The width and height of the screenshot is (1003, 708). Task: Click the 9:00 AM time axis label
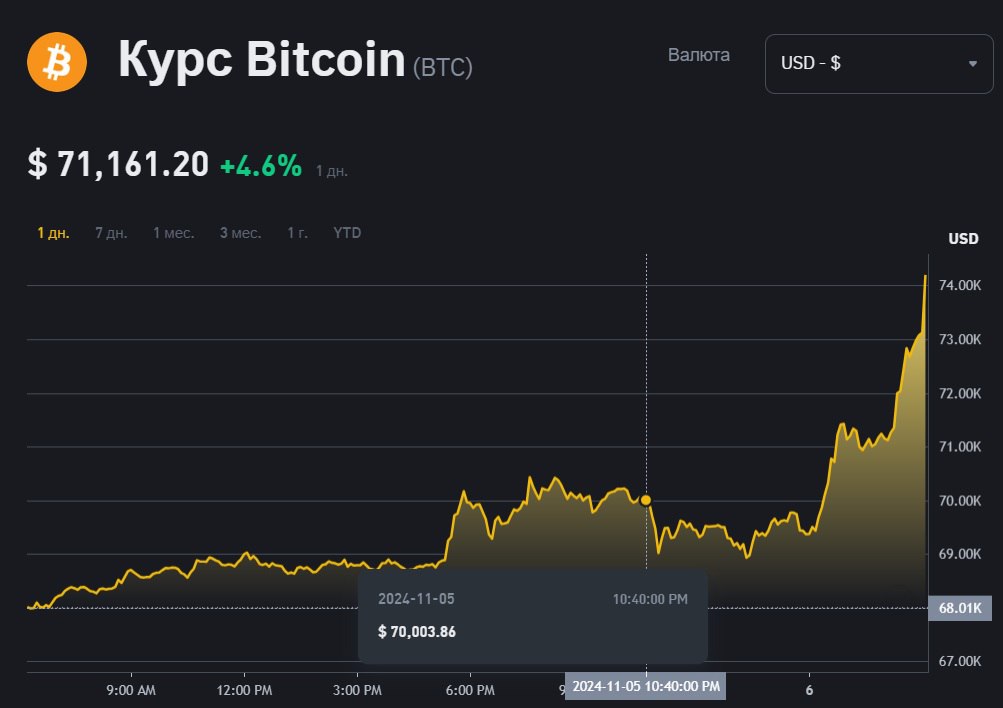pos(131,690)
